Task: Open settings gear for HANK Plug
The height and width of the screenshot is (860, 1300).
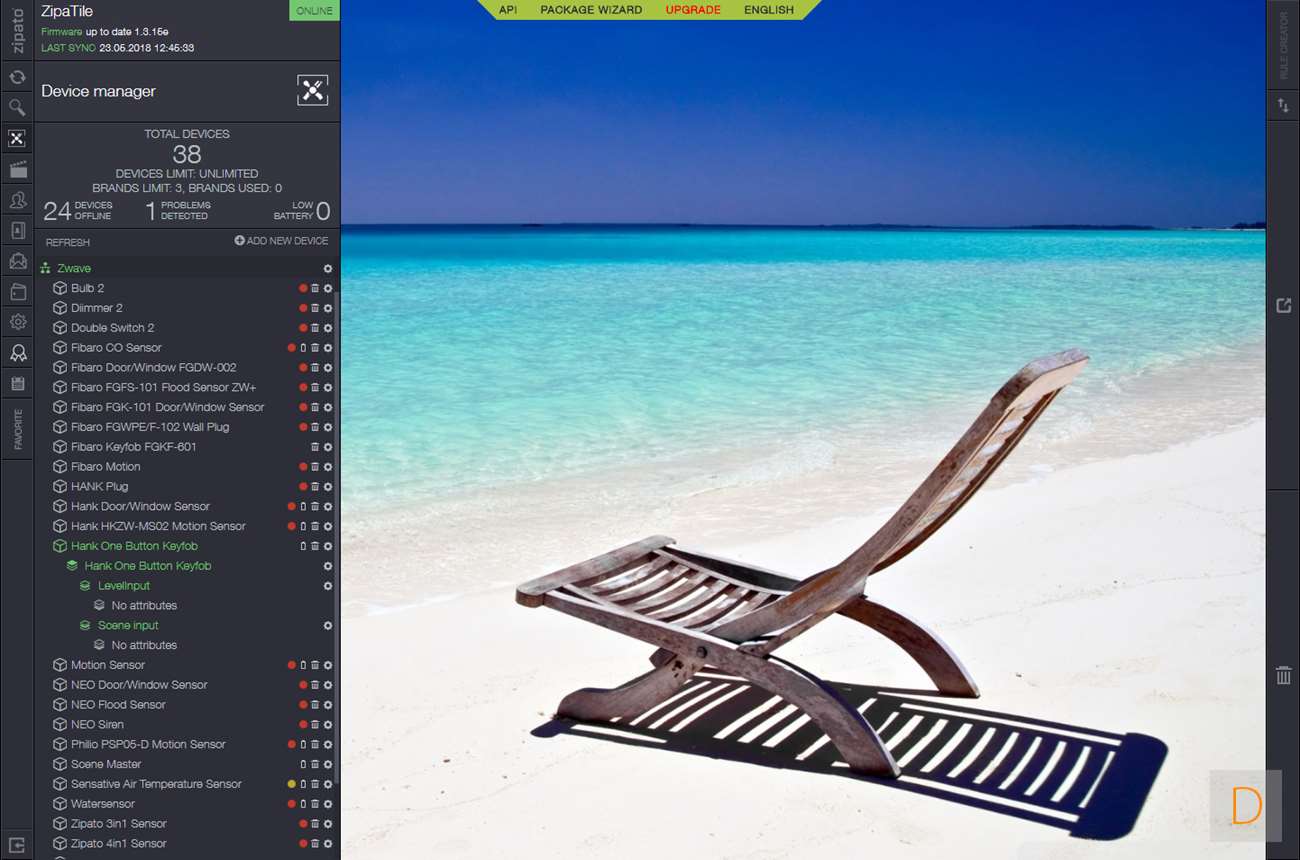Action: (x=328, y=487)
